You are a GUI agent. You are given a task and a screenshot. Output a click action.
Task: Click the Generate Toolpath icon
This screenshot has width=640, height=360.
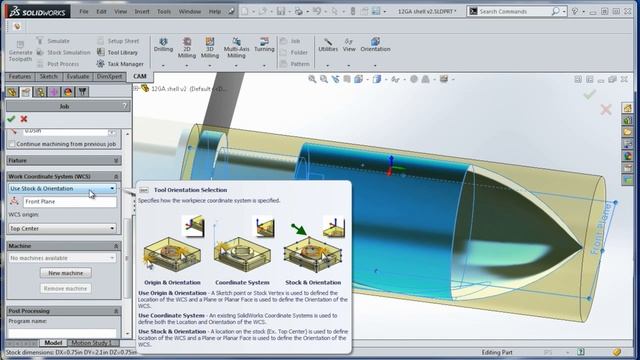(x=20, y=44)
